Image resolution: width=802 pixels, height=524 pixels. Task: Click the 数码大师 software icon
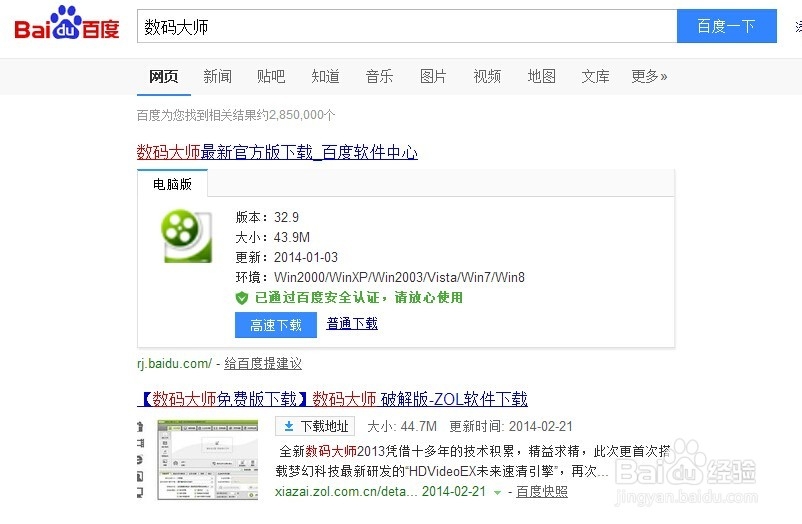(187, 236)
